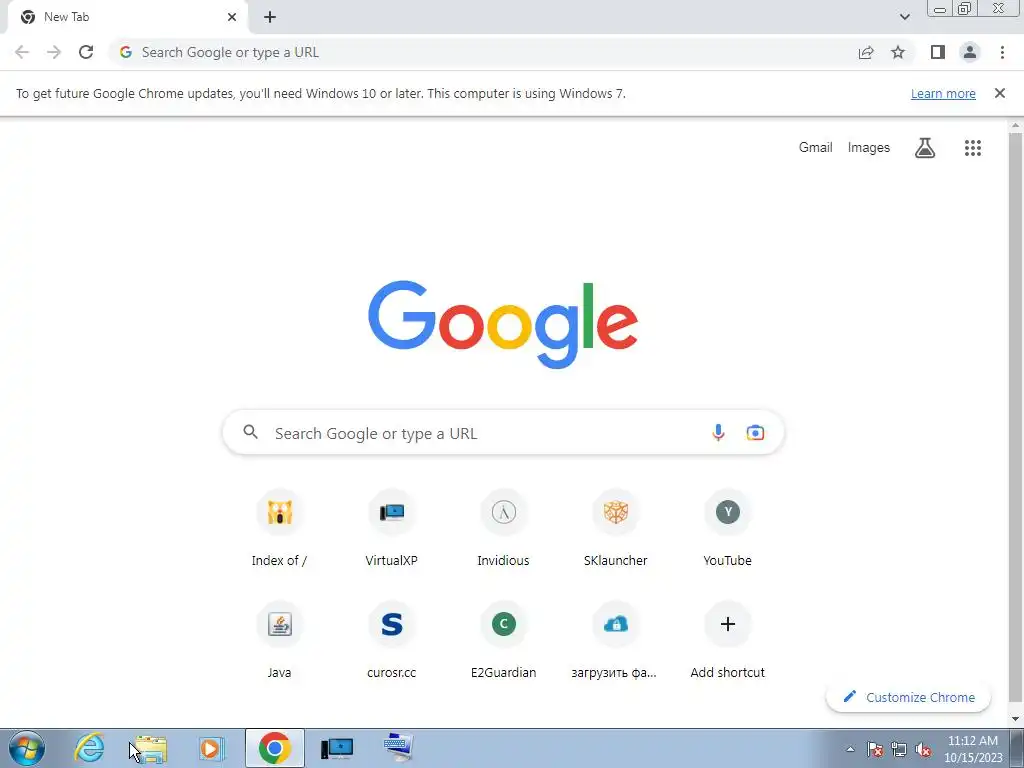Click the Images link
The height and width of the screenshot is (768, 1024).
tap(869, 148)
